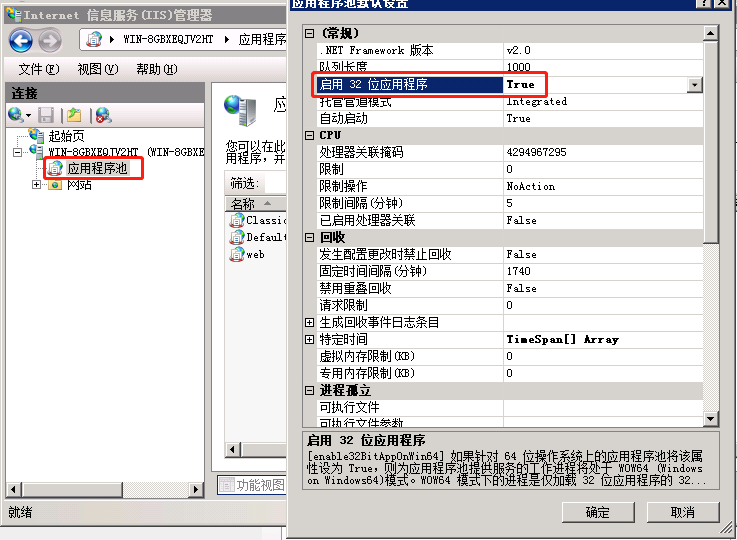Viewport: 737px width, 540px height.
Task: Click Connections pane right scroll arrow
Action: coord(196,490)
